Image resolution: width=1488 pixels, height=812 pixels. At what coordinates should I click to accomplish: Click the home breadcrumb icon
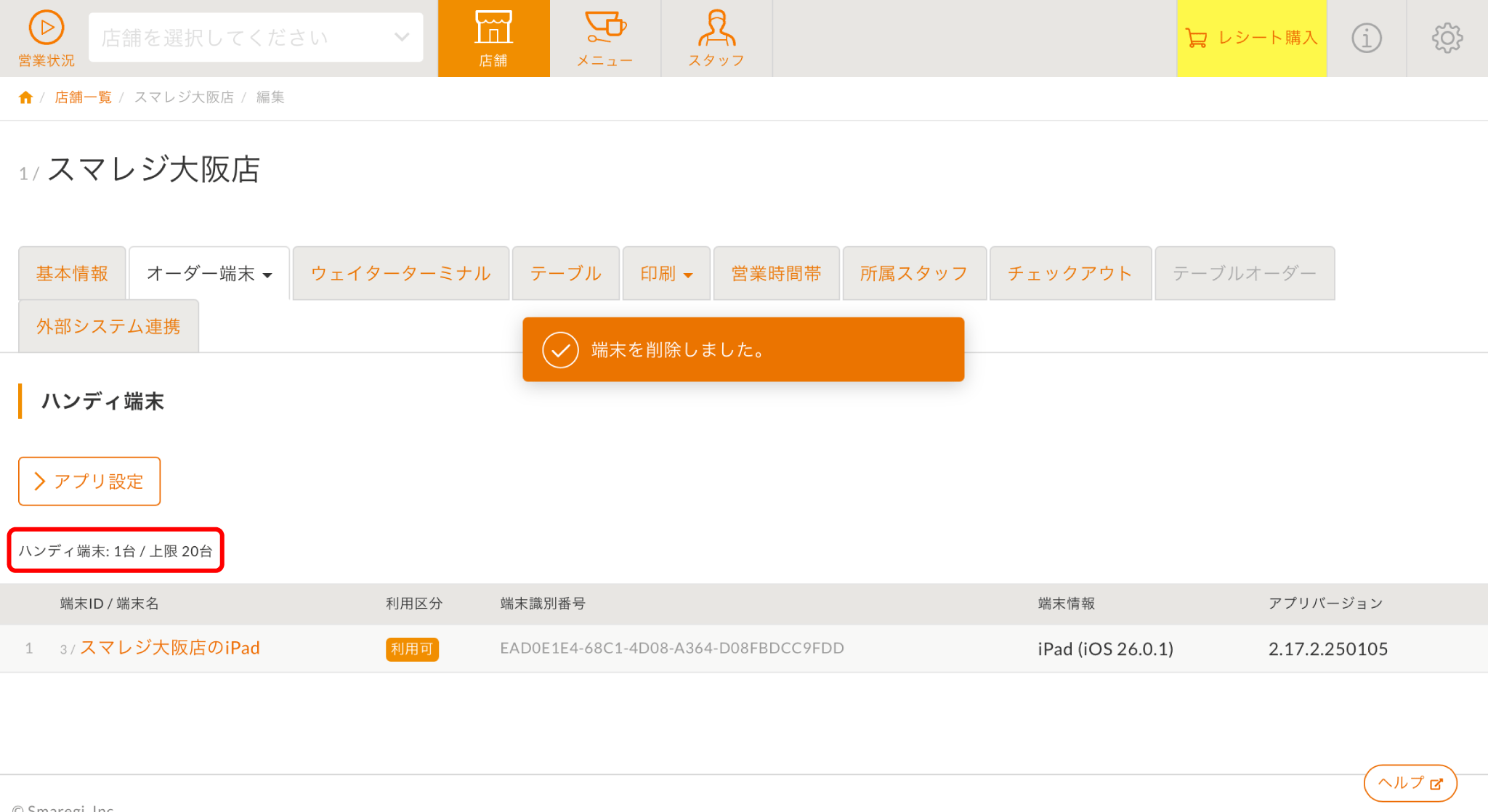click(25, 97)
